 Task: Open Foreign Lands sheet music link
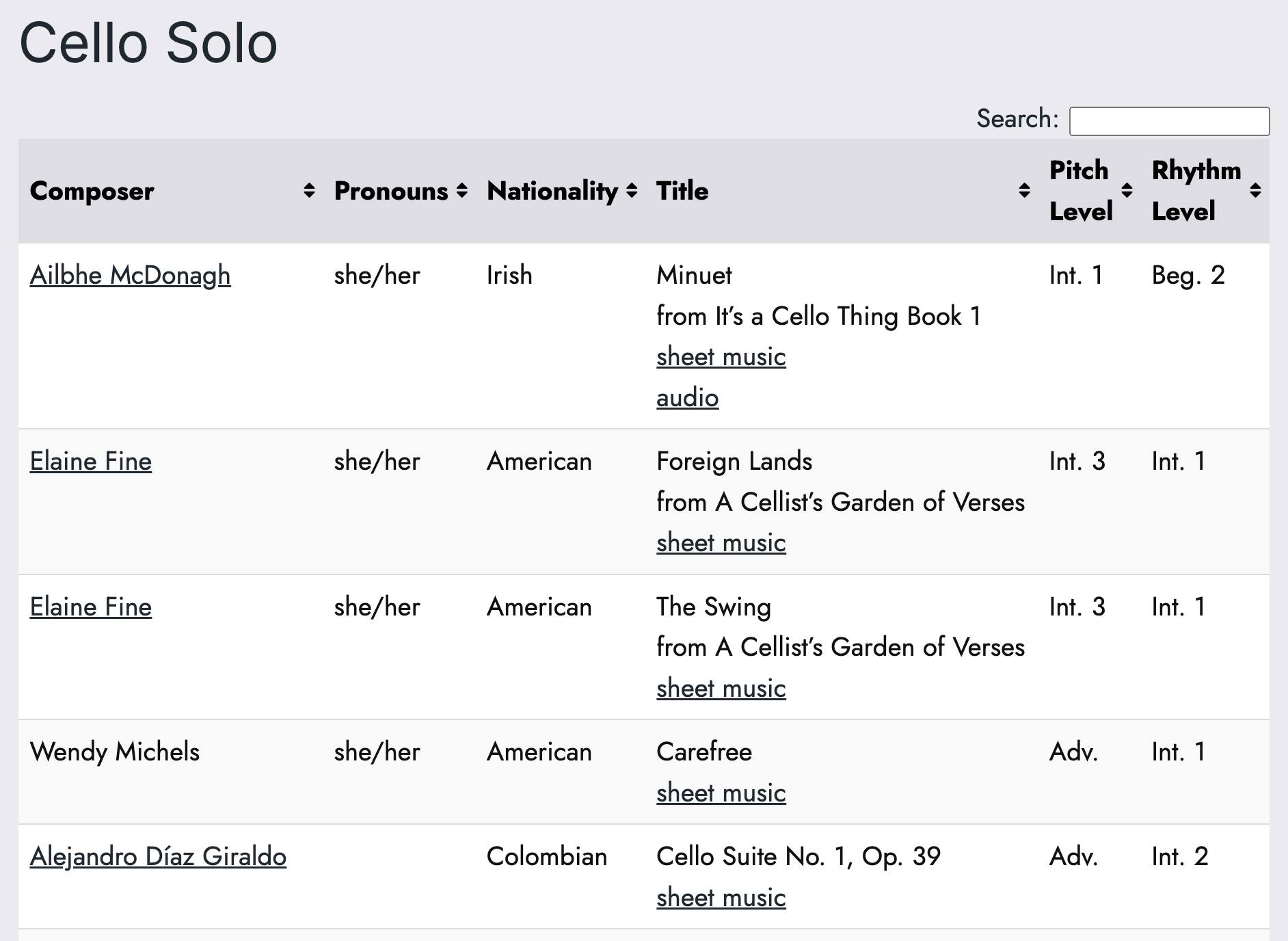[x=721, y=543]
